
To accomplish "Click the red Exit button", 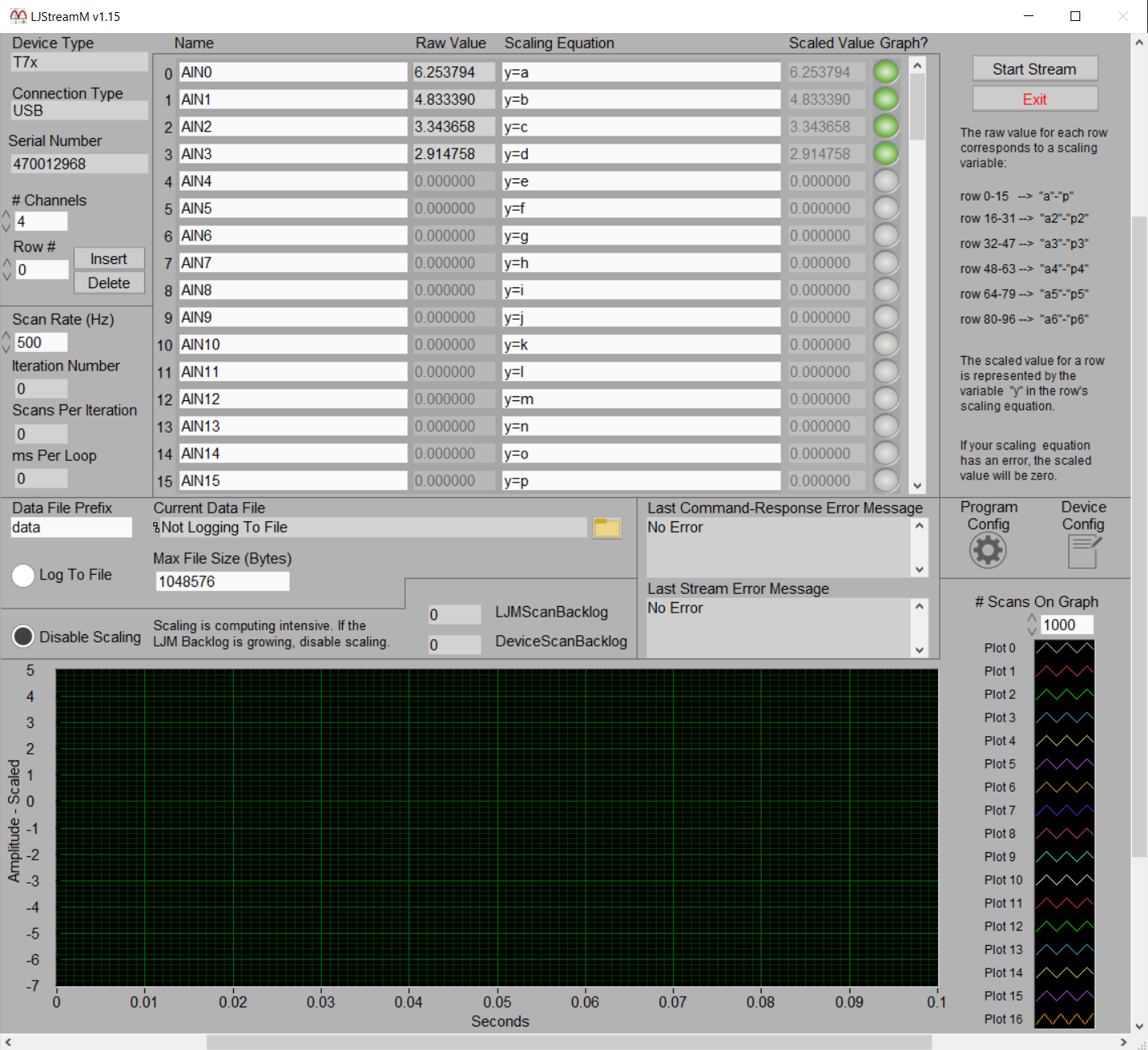I will (x=1034, y=99).
